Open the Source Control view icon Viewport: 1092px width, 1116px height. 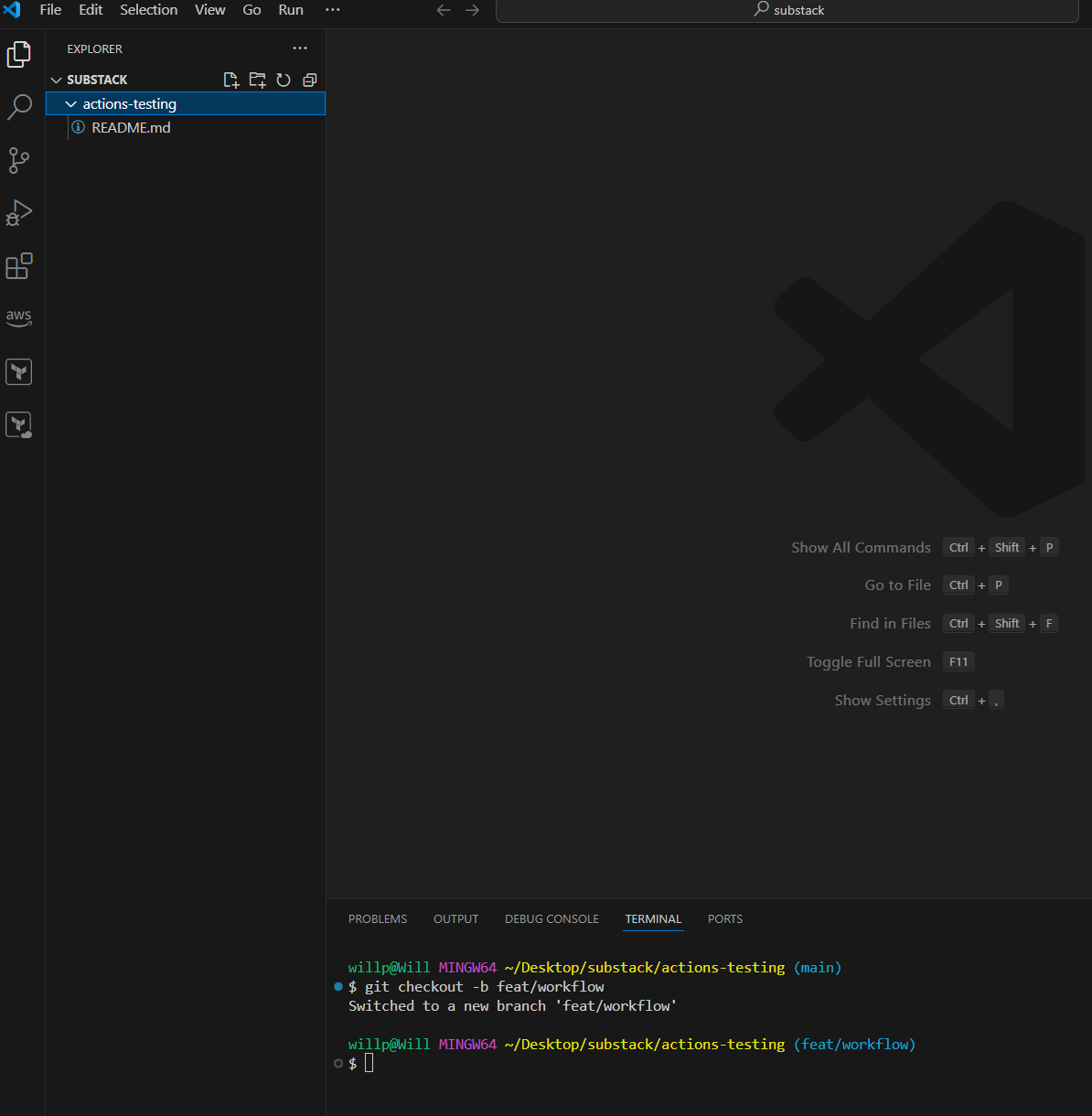[x=19, y=160]
